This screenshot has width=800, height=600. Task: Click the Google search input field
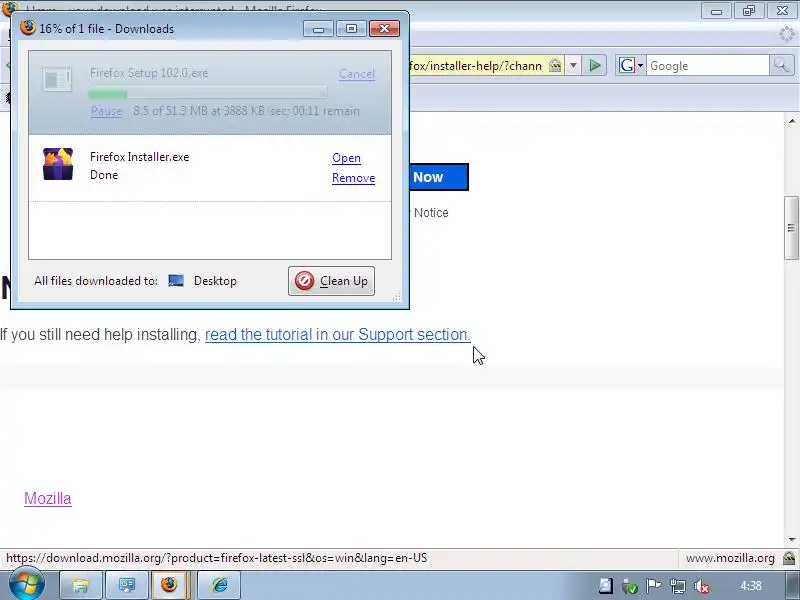coord(708,66)
